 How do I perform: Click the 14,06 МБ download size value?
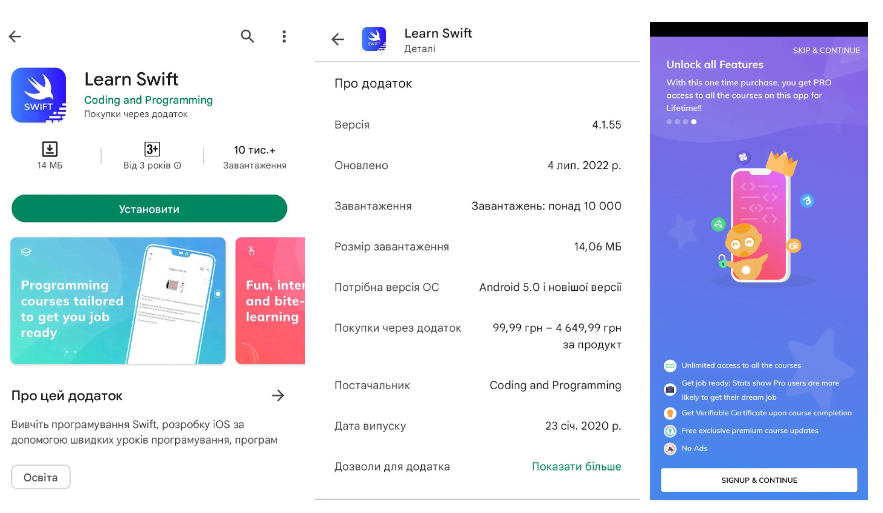597,247
